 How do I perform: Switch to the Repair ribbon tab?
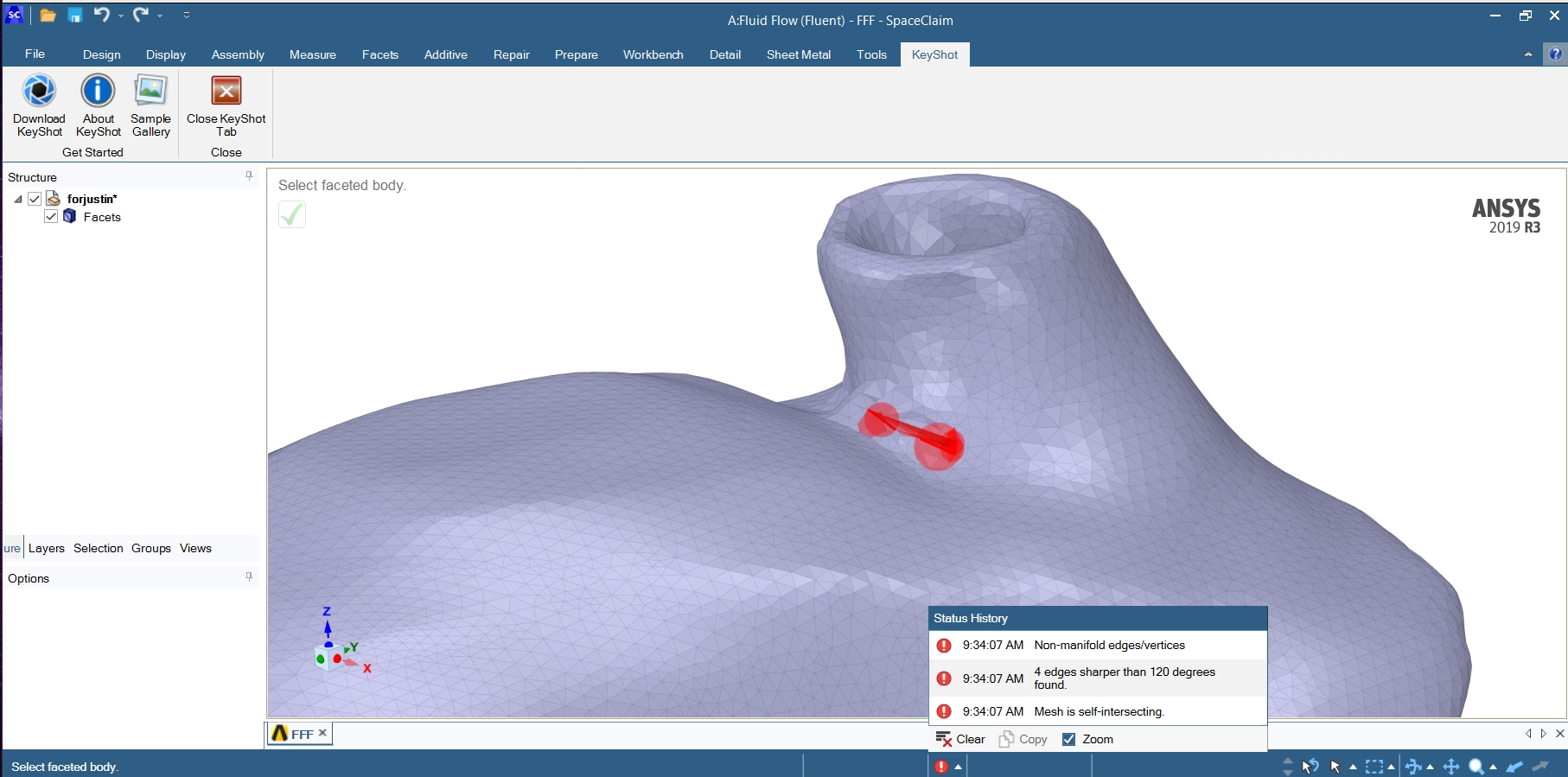tap(511, 54)
